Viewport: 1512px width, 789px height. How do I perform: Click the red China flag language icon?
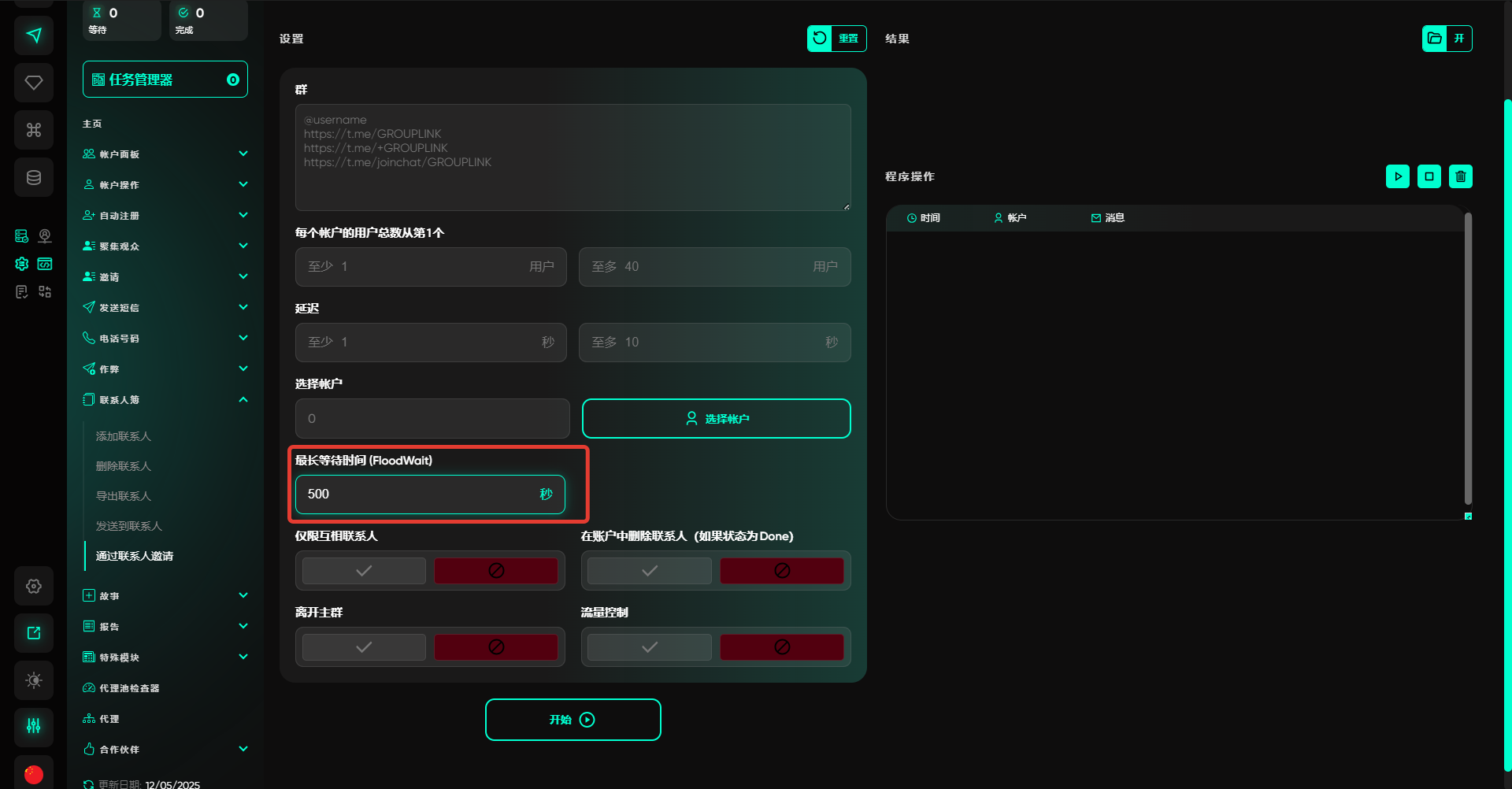[x=34, y=774]
